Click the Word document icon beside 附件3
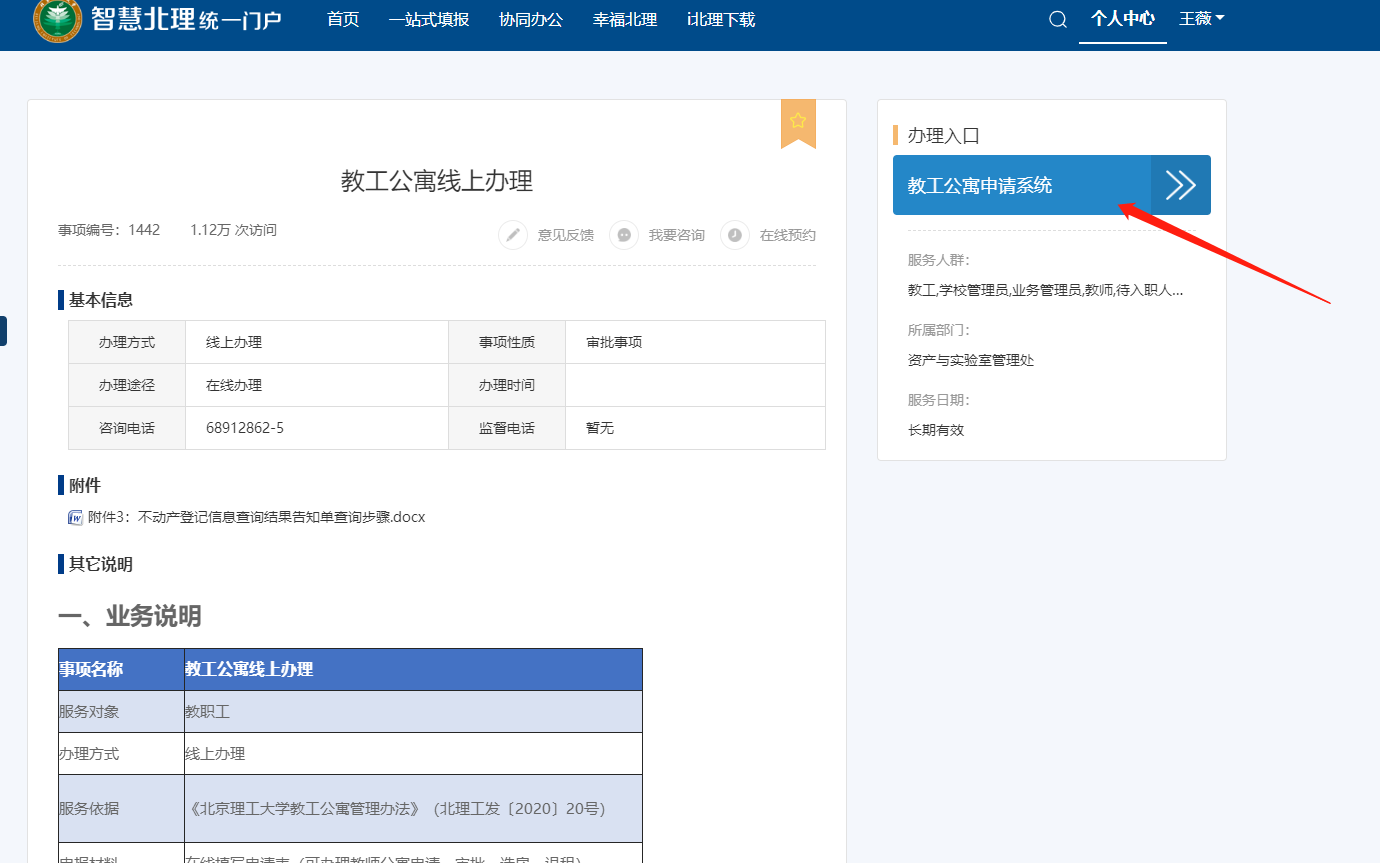The width and height of the screenshot is (1380, 863). [75, 517]
